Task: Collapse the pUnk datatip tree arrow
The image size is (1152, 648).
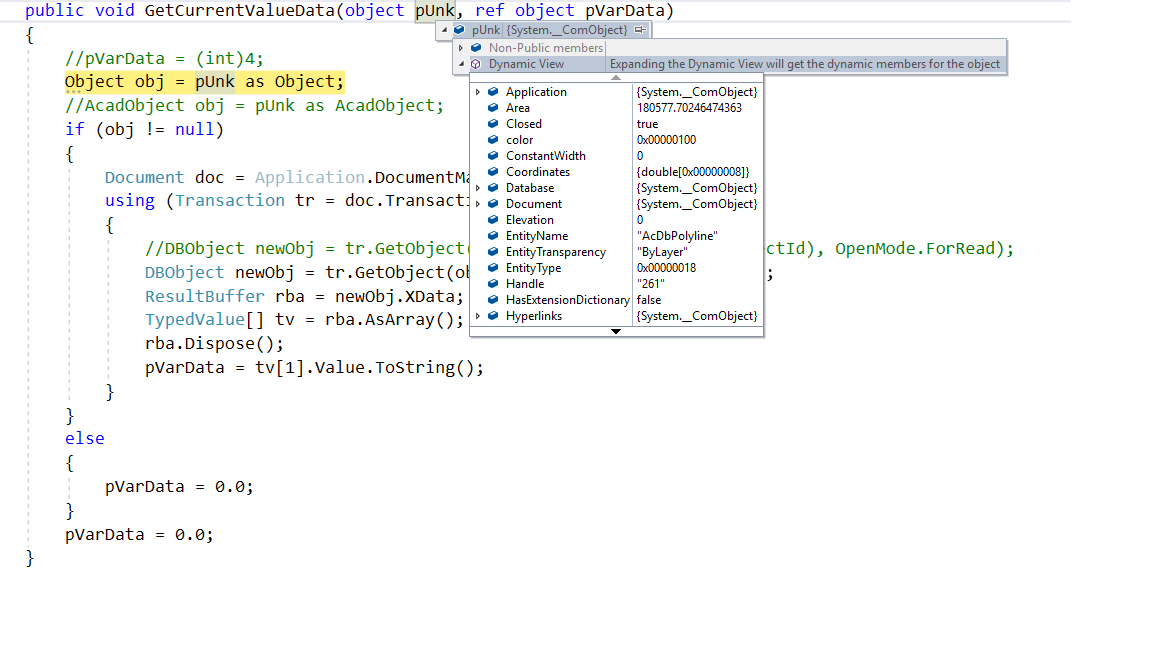Action: [444, 30]
